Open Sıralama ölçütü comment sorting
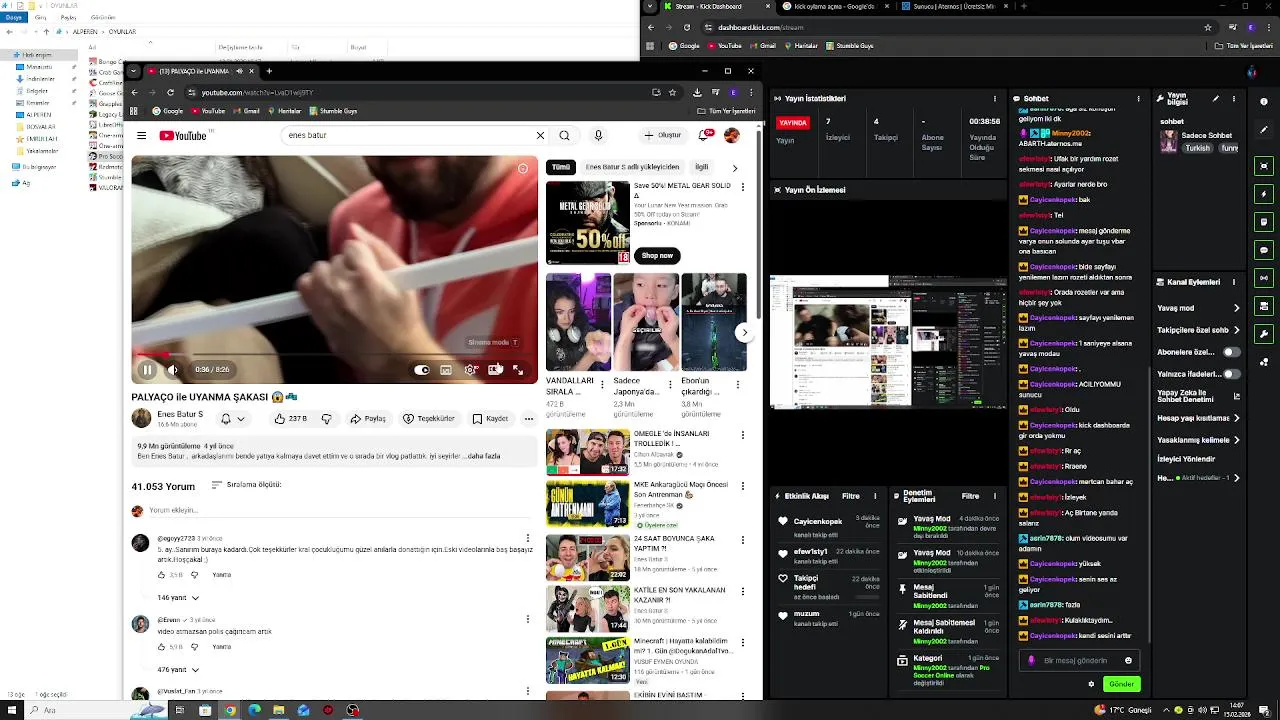This screenshot has height=720, width=1280. [x=246, y=485]
